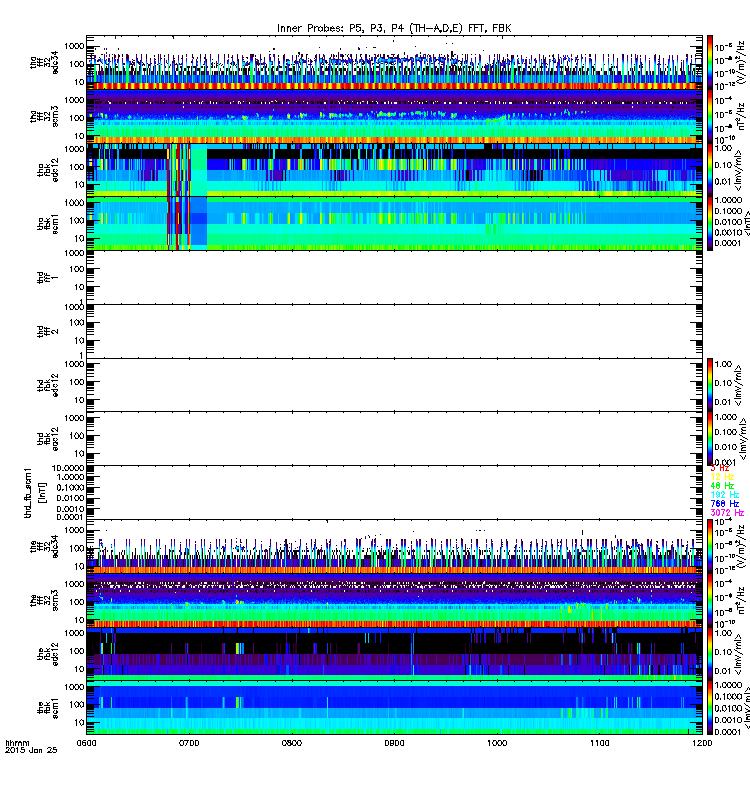Viewport: 750px width, 800px height.
Task: Select the 0800 time axis label
Action: point(291,743)
